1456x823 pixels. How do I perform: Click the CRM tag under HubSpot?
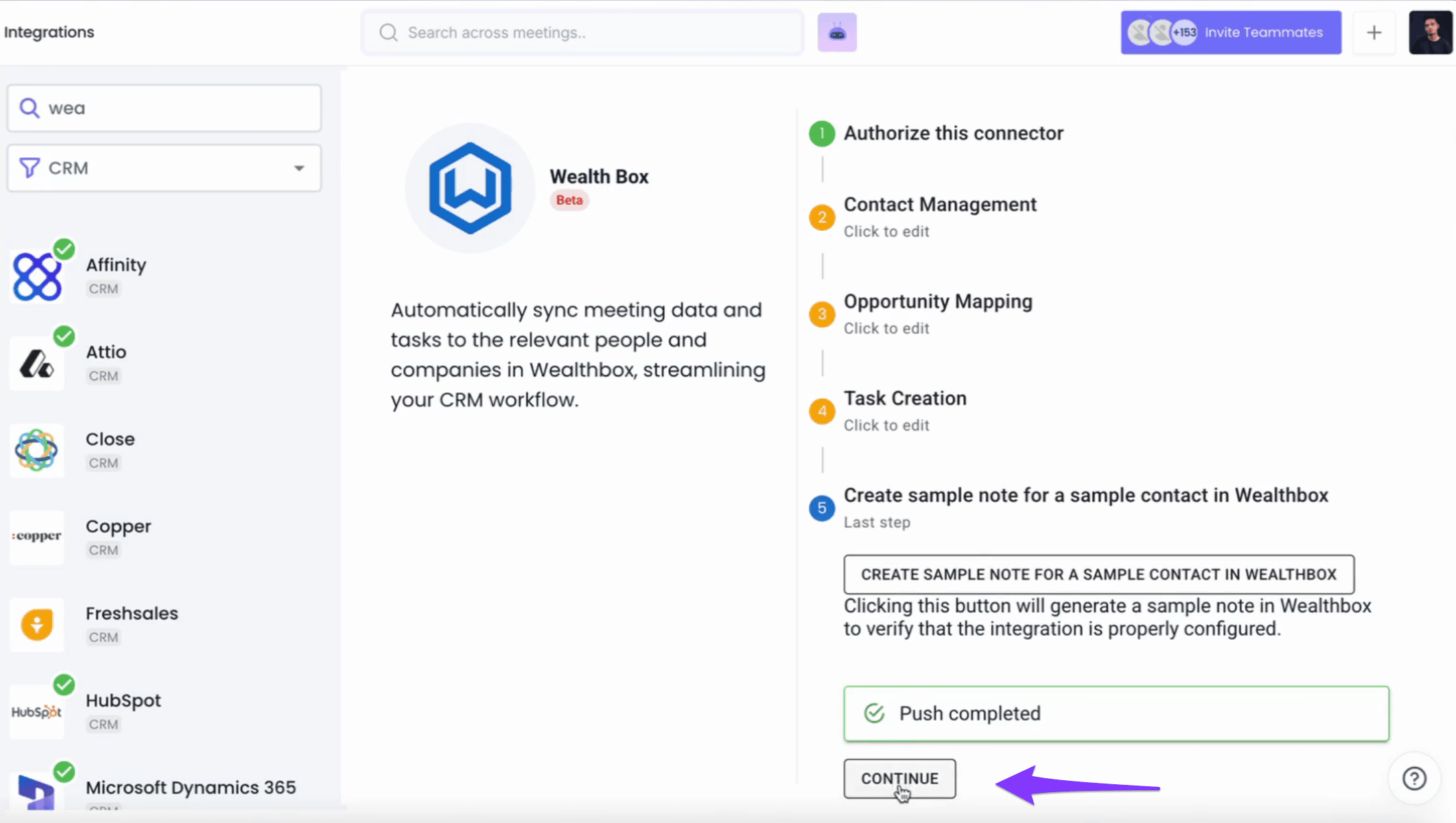tap(104, 724)
